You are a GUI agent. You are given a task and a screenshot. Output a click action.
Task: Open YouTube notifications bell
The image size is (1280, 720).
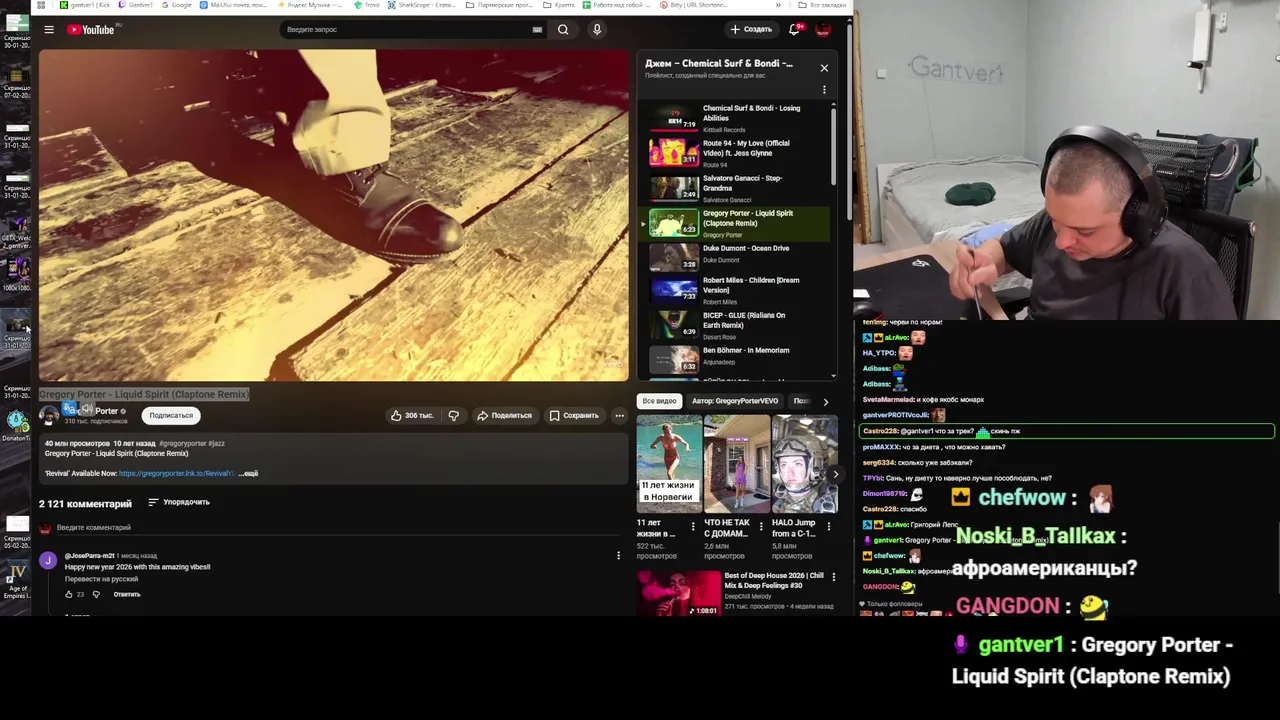pos(794,30)
